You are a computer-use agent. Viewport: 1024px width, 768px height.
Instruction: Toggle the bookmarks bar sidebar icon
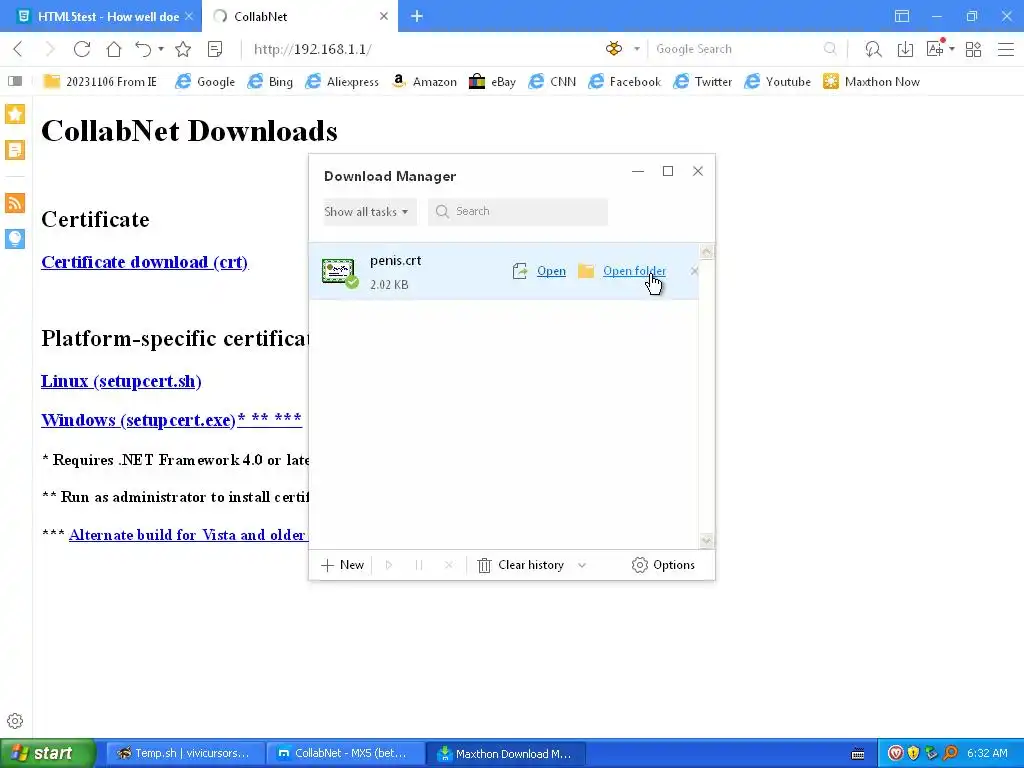pyautogui.click(x=15, y=81)
